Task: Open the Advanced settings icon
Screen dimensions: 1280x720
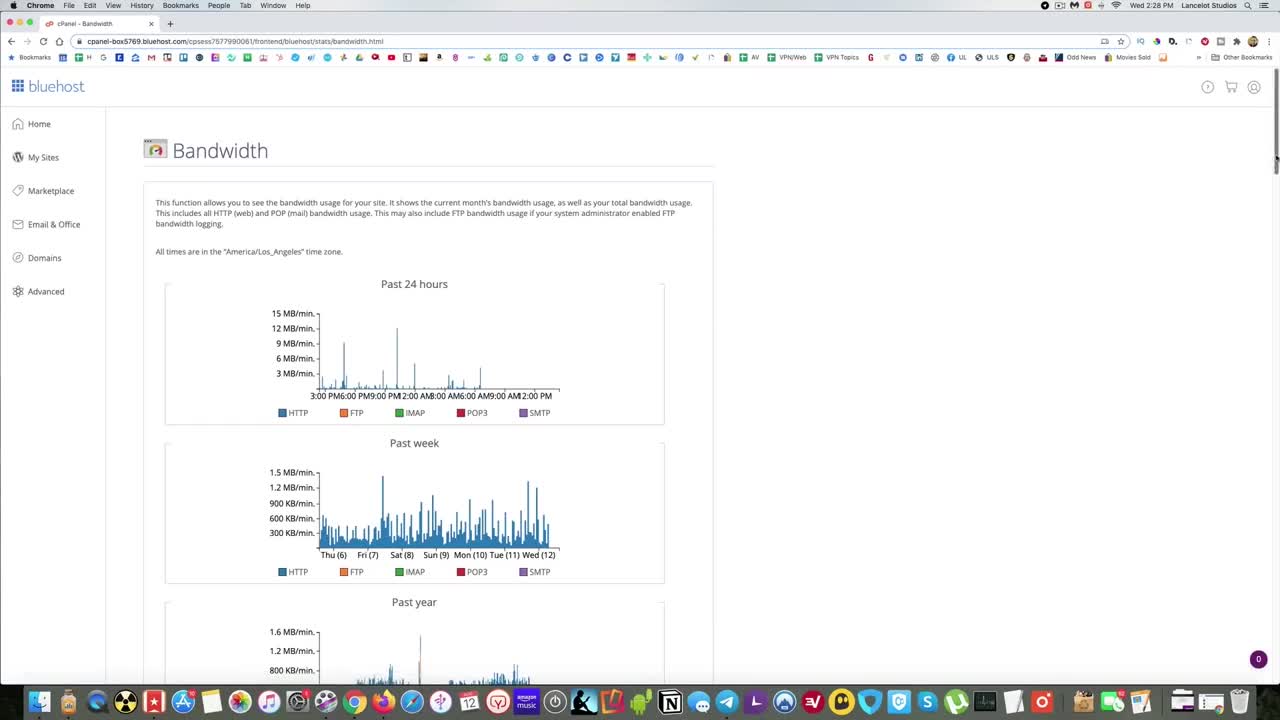Action: tap(18, 291)
